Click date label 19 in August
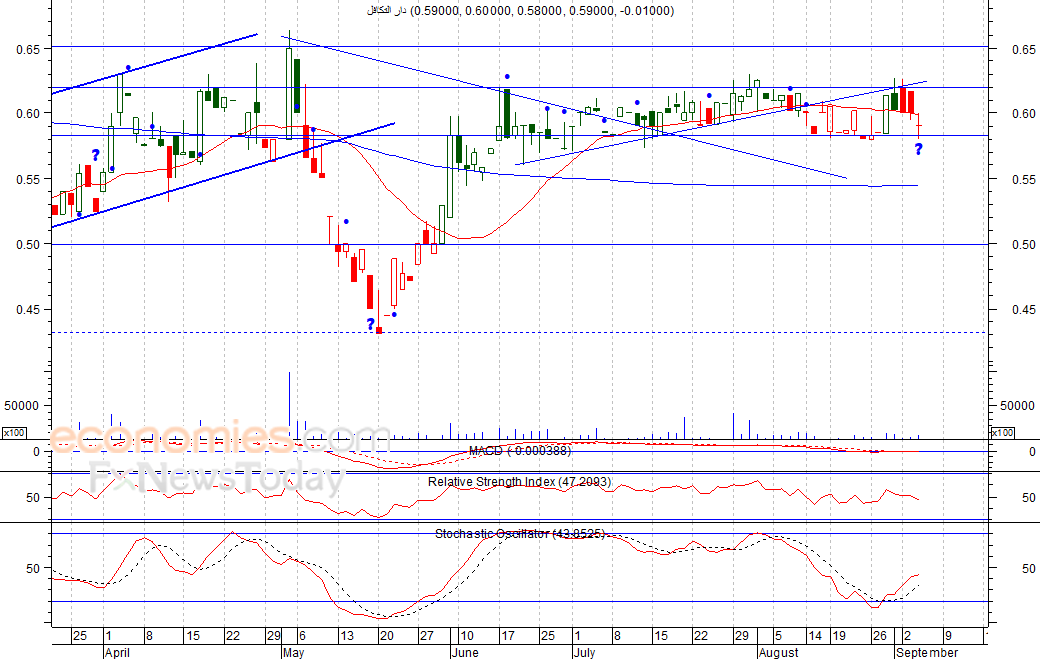 tap(839, 636)
